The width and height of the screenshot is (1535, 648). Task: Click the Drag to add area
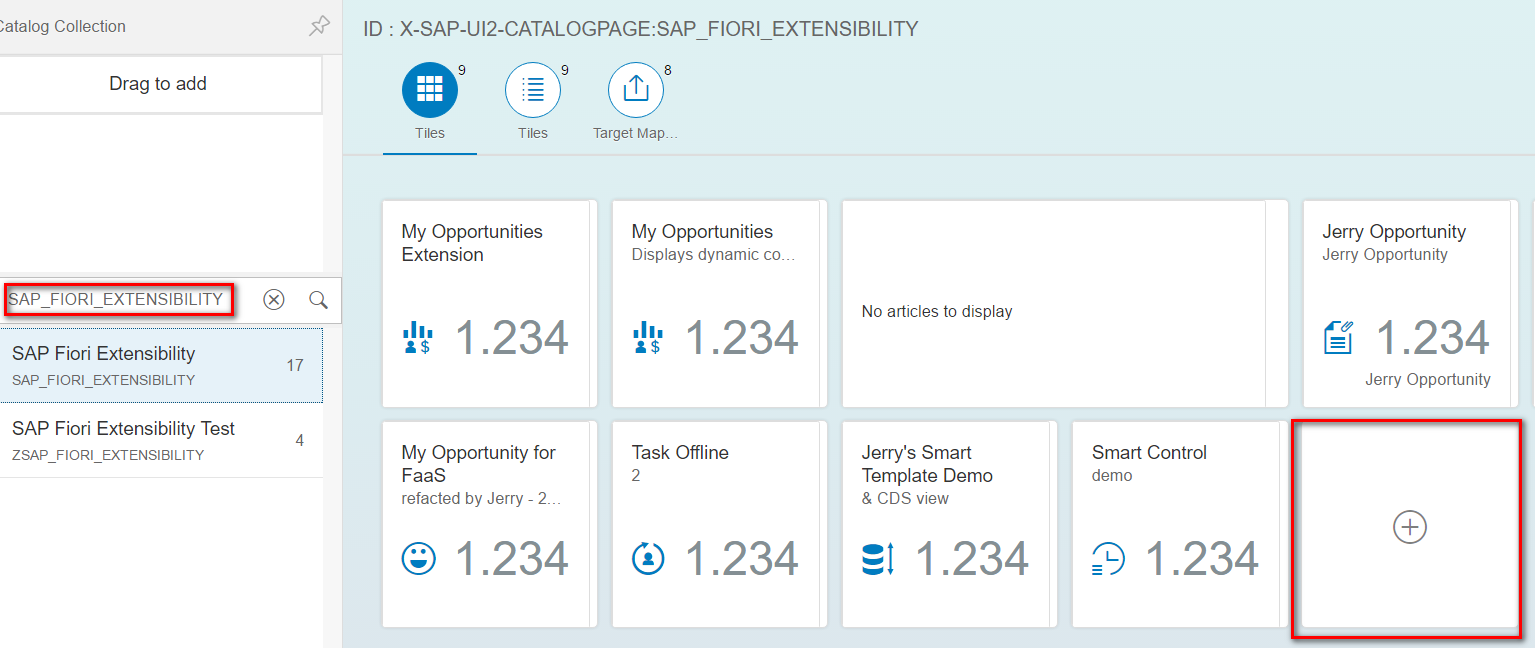coord(158,84)
